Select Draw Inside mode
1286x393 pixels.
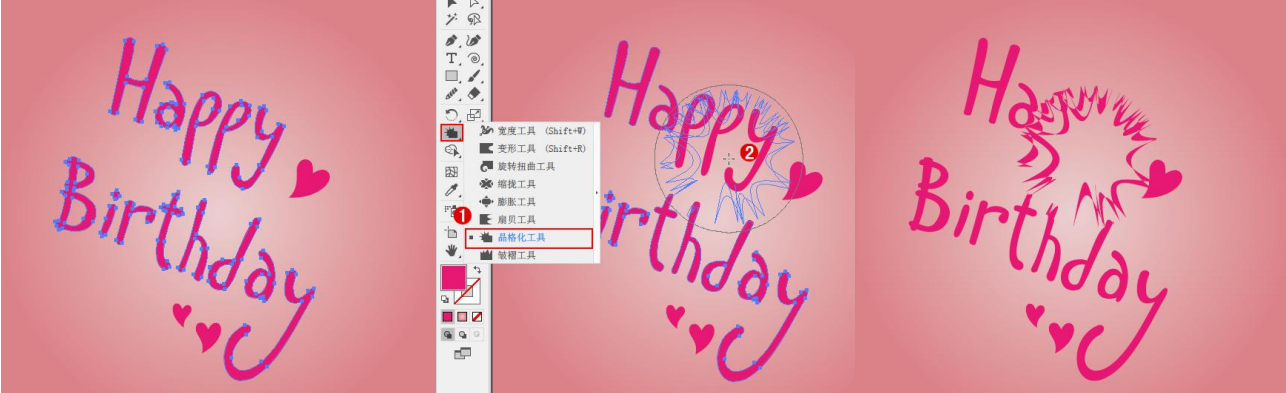point(477,335)
